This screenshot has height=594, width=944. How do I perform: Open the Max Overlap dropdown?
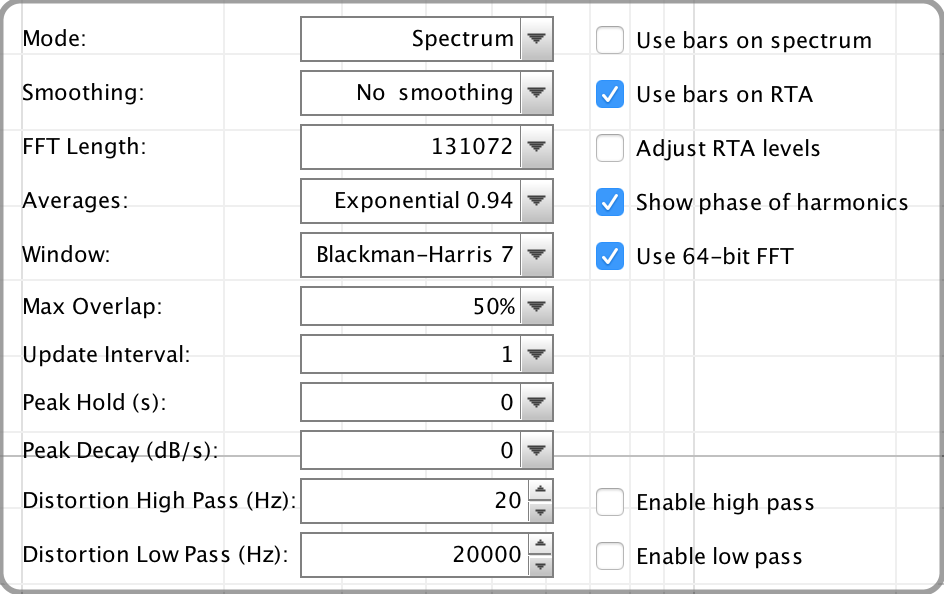tap(426, 306)
